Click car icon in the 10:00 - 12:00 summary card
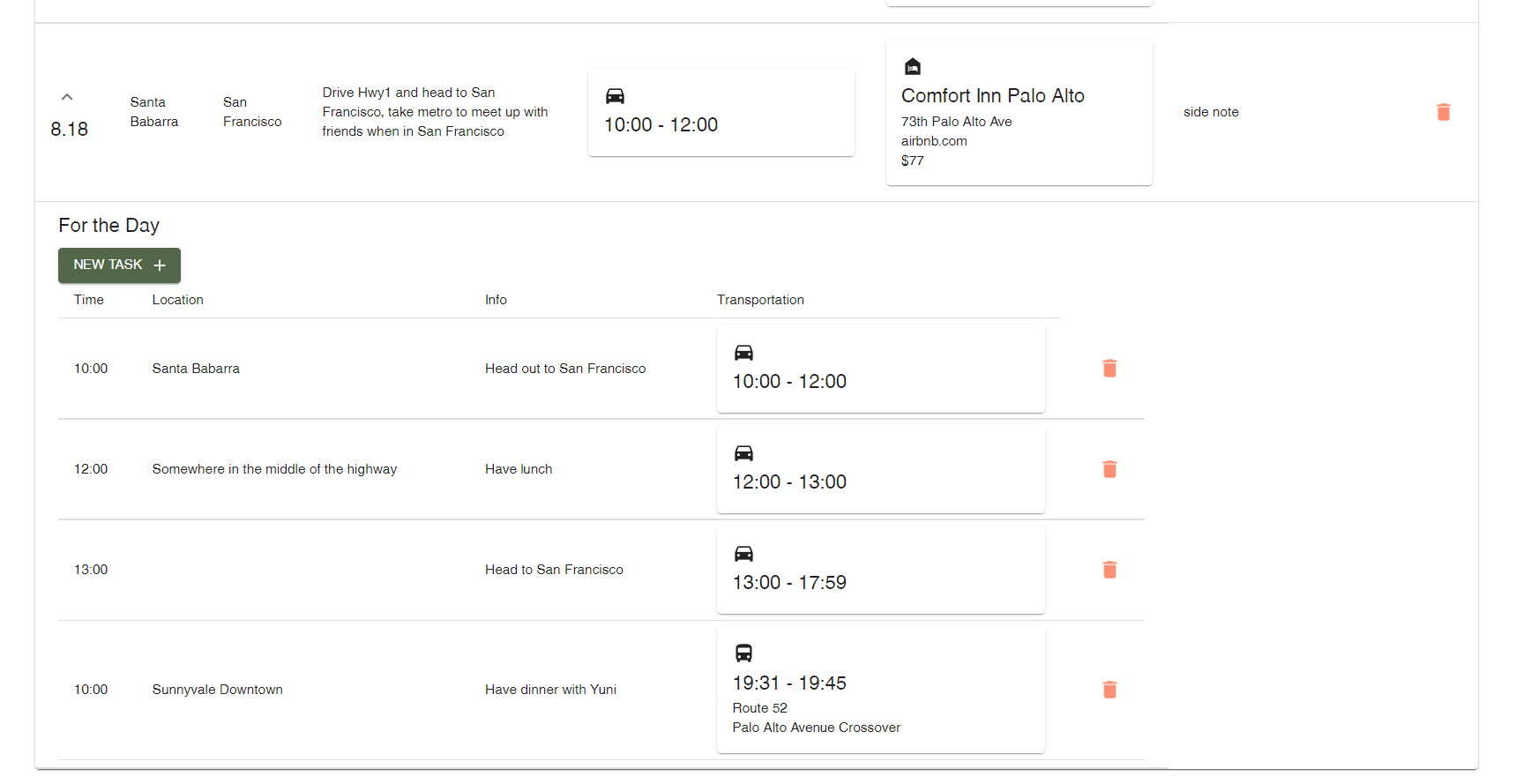Screen dimensions: 1531x784 [615, 96]
